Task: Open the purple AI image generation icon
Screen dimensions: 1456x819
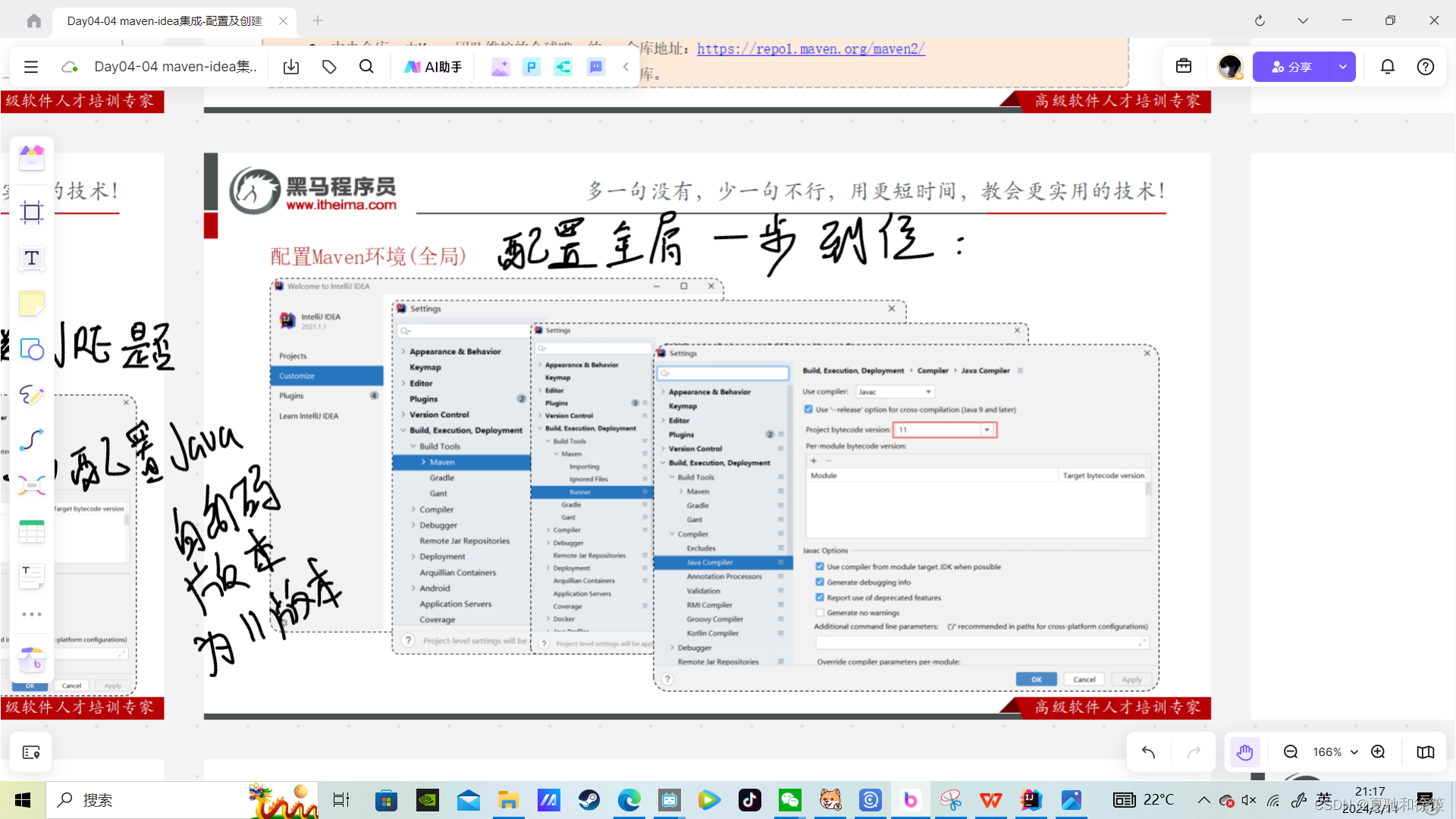Action: (500, 67)
